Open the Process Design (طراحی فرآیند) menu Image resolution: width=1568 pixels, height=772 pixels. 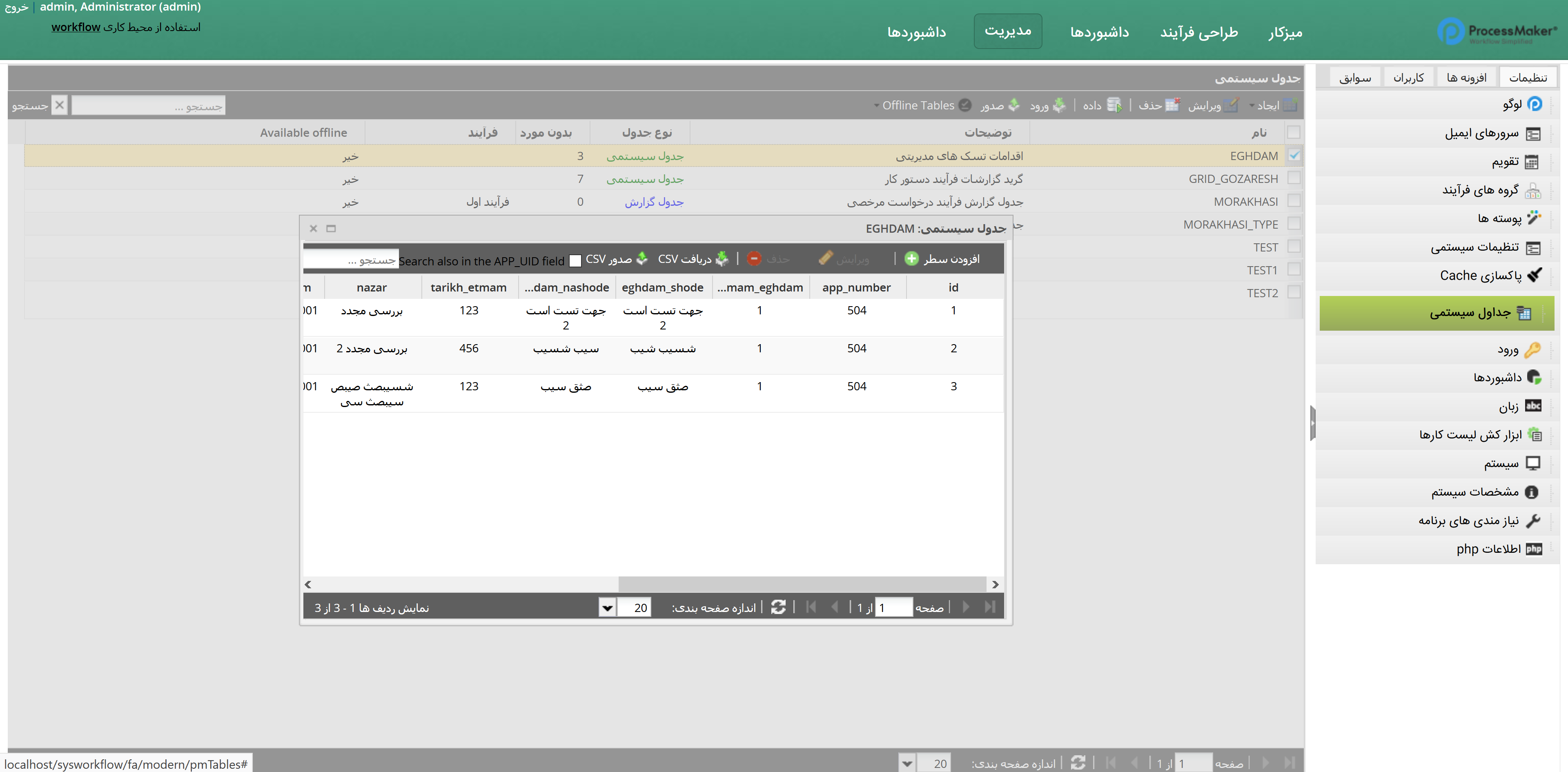[1198, 32]
